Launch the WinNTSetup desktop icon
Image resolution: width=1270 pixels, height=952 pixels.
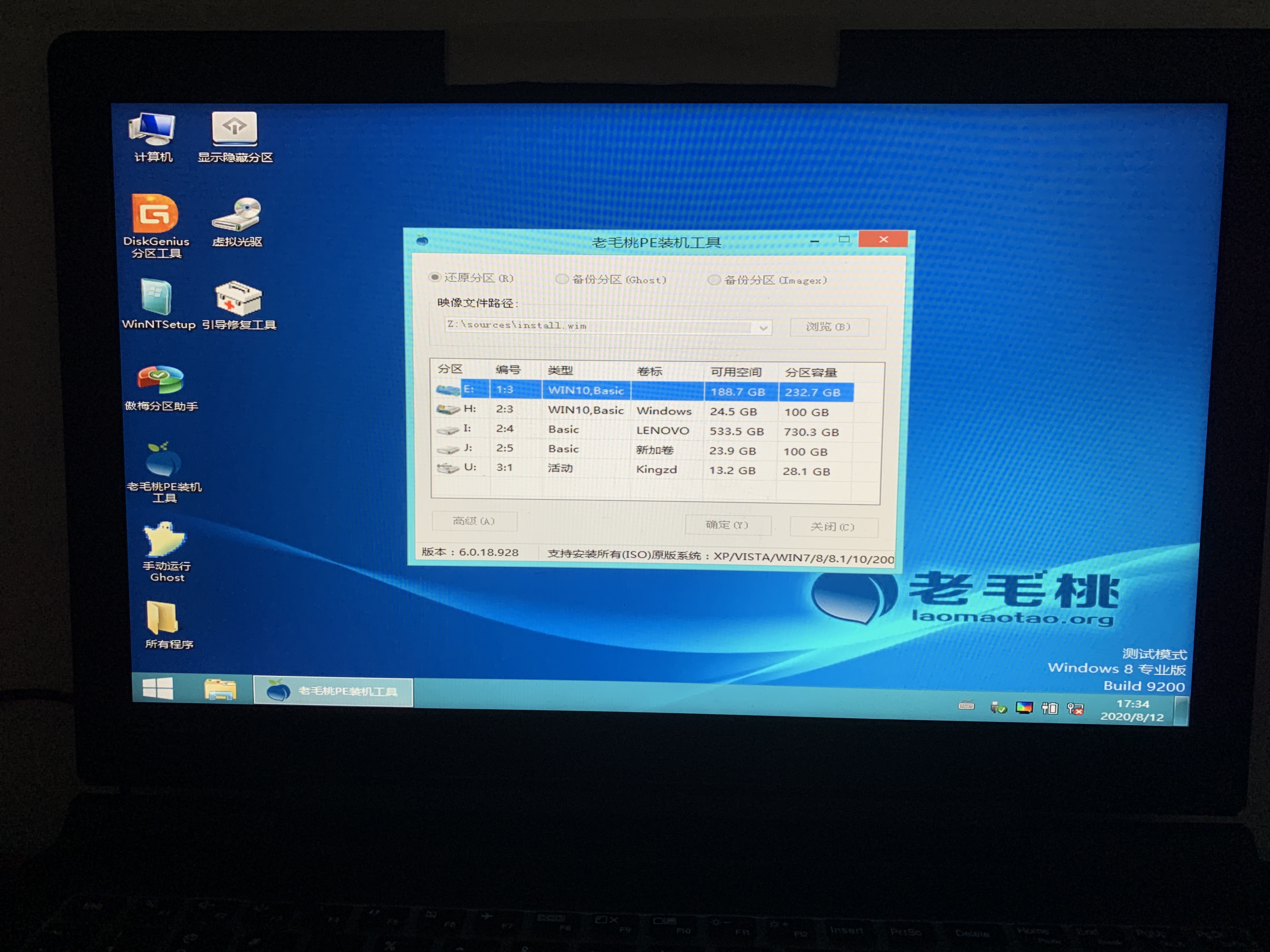pos(158,305)
